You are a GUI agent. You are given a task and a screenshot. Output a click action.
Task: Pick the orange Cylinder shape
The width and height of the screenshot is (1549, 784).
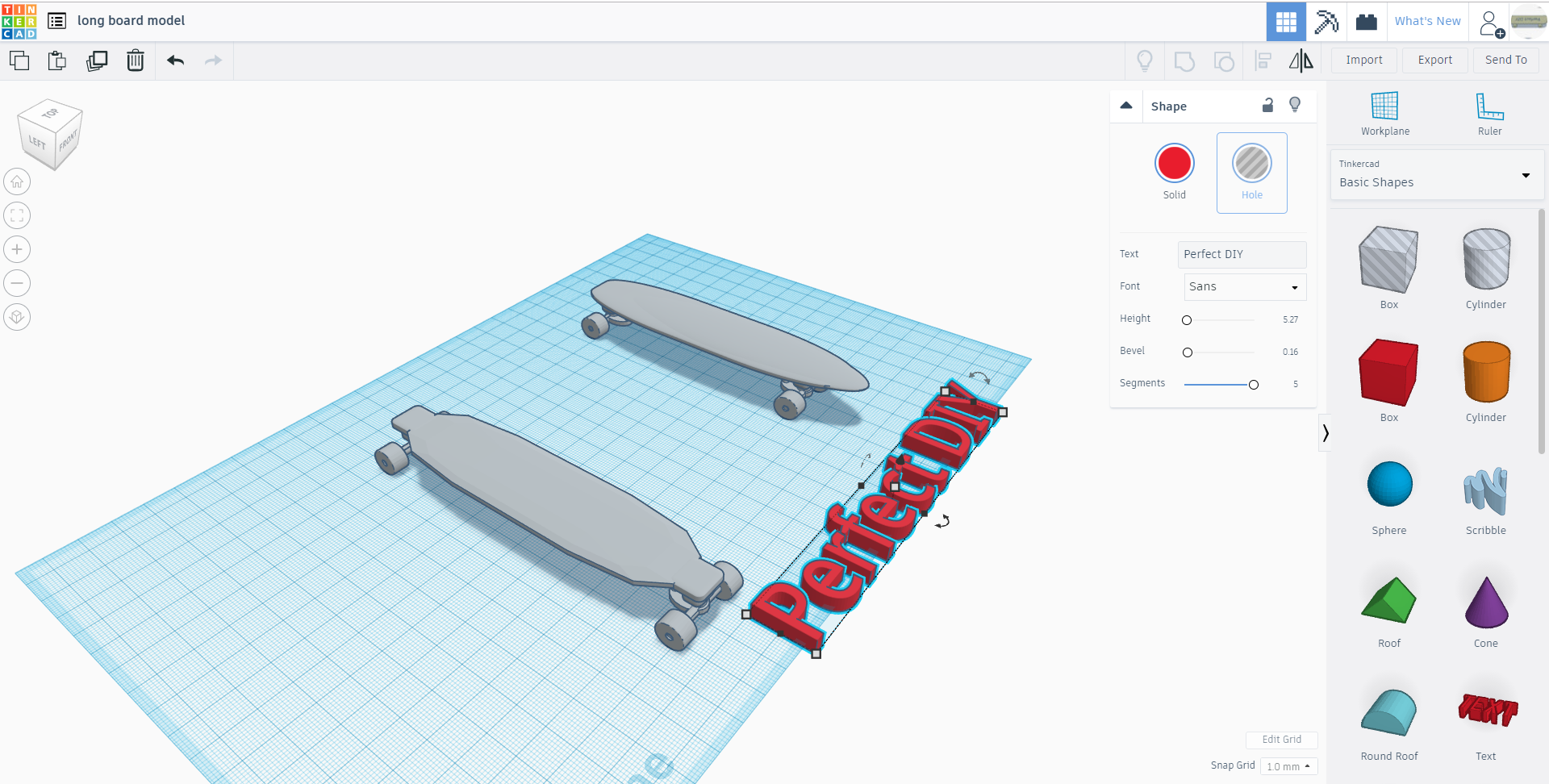click(x=1486, y=372)
